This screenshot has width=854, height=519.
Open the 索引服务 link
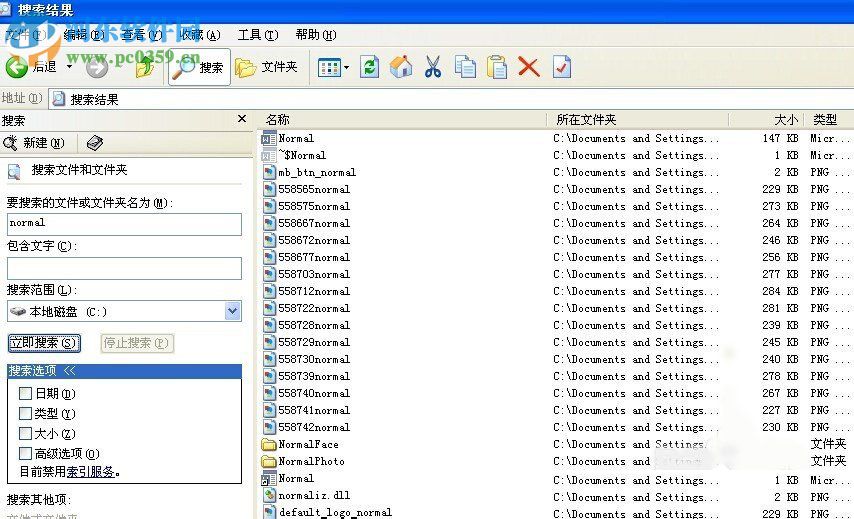coord(90,472)
